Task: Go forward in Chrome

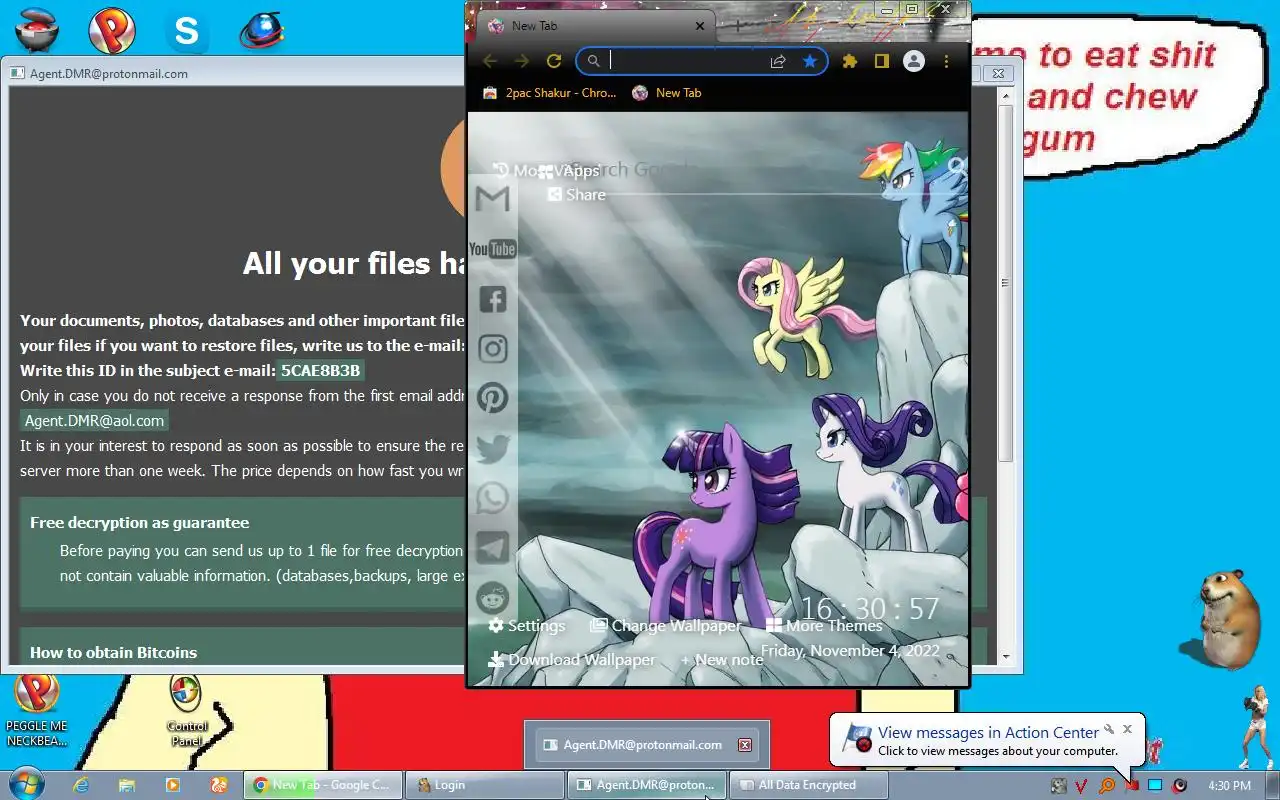Action: point(522,61)
